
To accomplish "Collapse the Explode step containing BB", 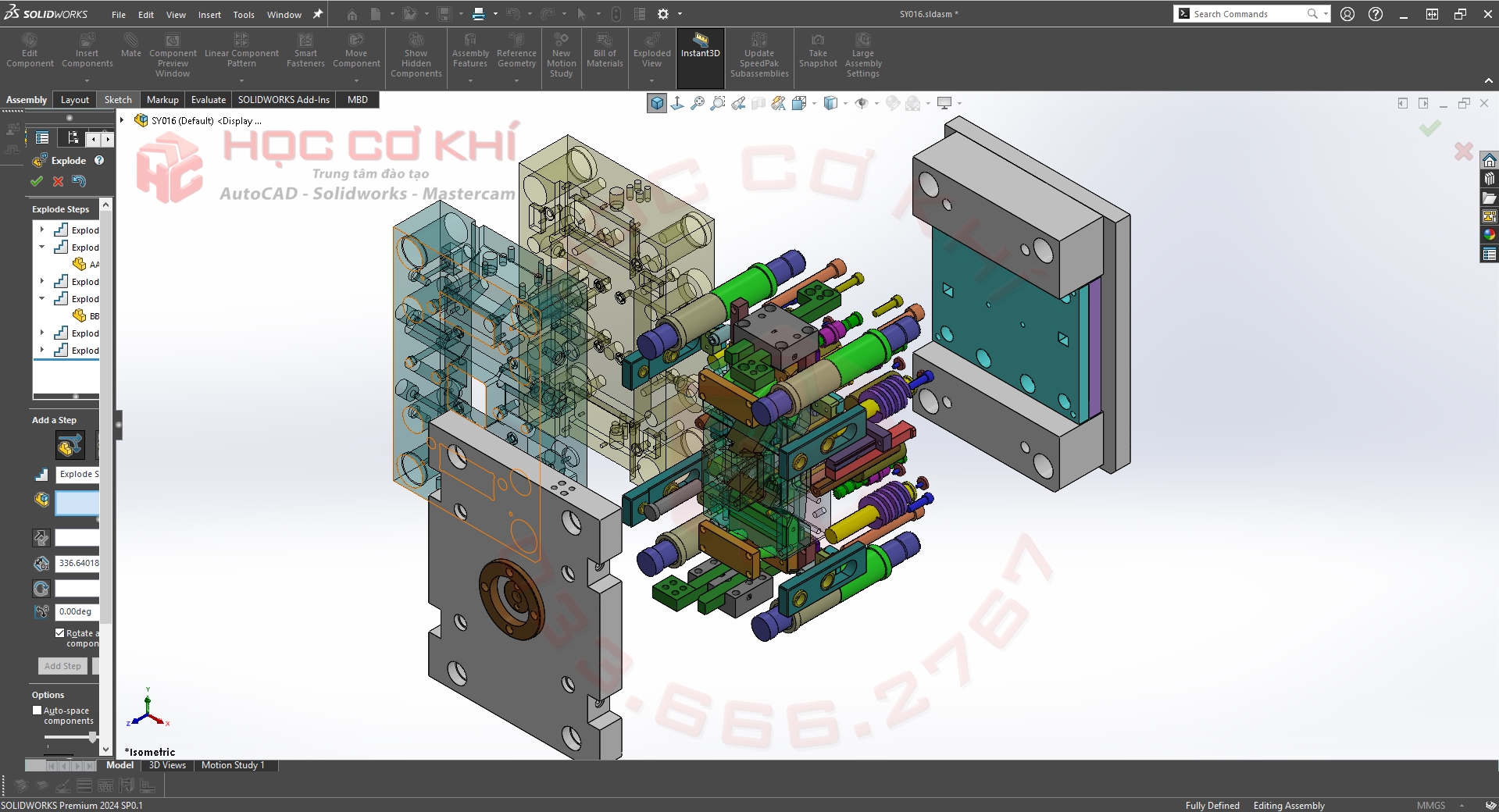I will tap(42, 298).
